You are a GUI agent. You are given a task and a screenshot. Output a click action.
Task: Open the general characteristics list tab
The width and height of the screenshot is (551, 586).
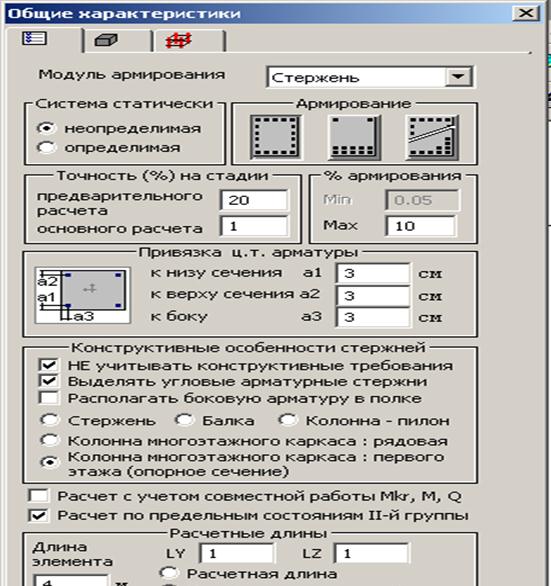pos(35,39)
